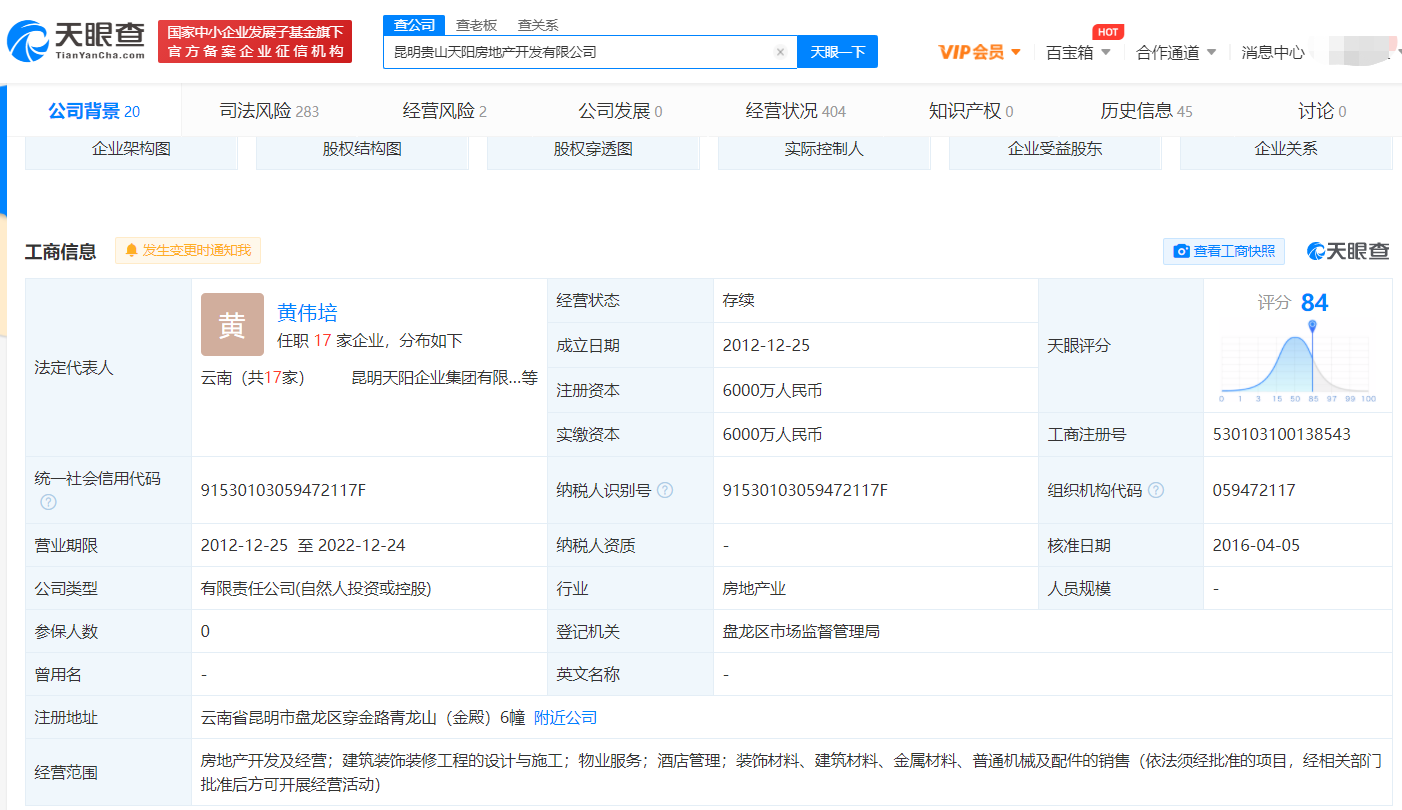Image resolution: width=1402 pixels, height=810 pixels.
Task: Click the help icon next to 纳税人识别号
Action: click(x=665, y=491)
